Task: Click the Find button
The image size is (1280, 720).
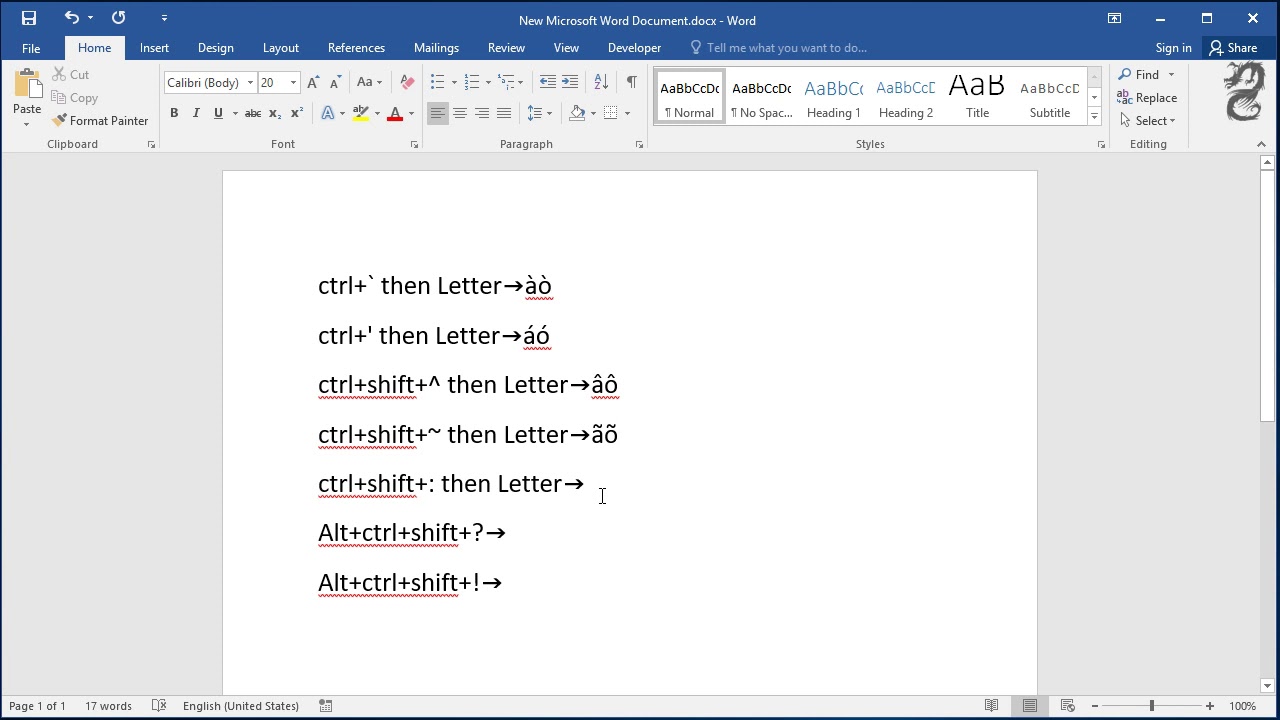Action: [1138, 75]
